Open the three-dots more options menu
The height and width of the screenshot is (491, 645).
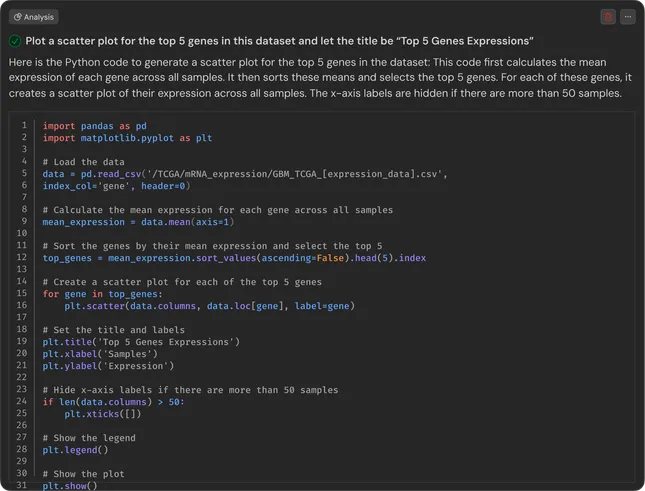[628, 17]
